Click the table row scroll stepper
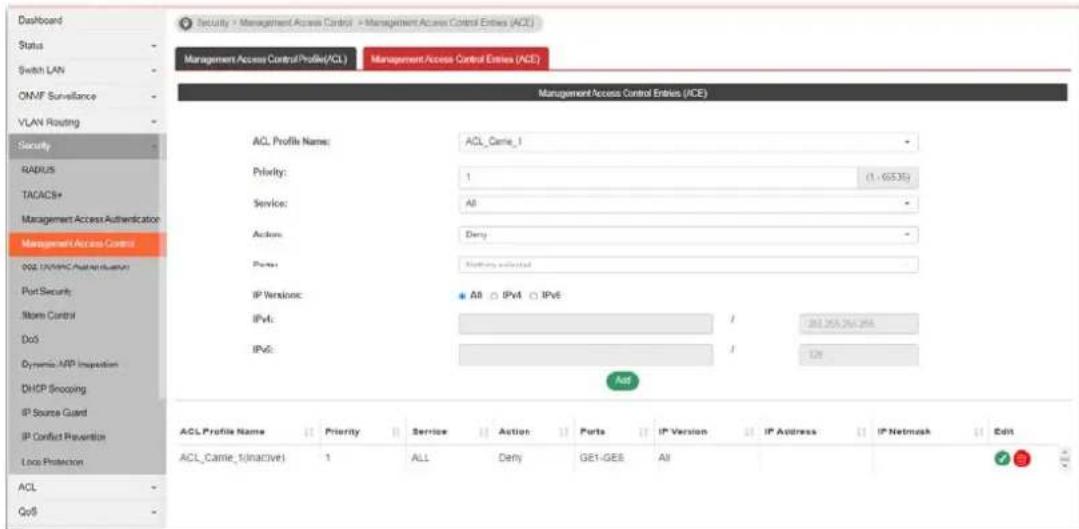 [x=1067, y=459]
